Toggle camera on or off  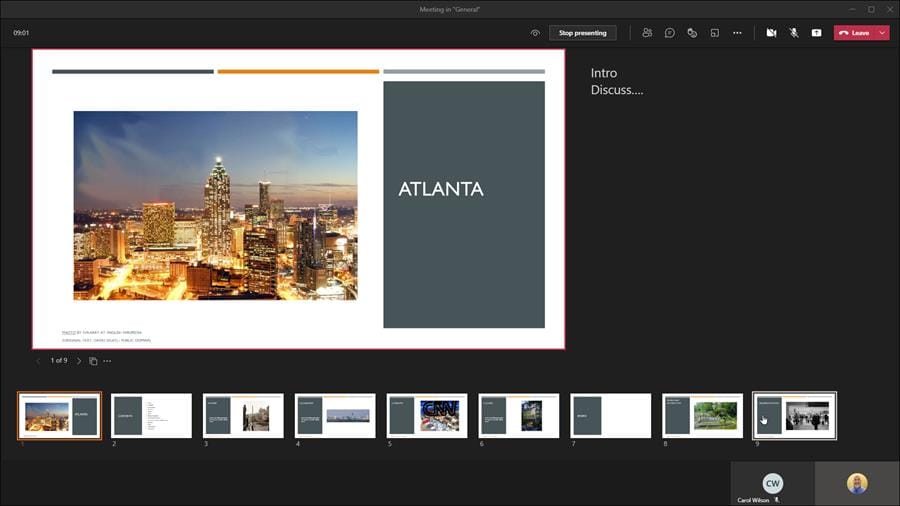(771, 33)
